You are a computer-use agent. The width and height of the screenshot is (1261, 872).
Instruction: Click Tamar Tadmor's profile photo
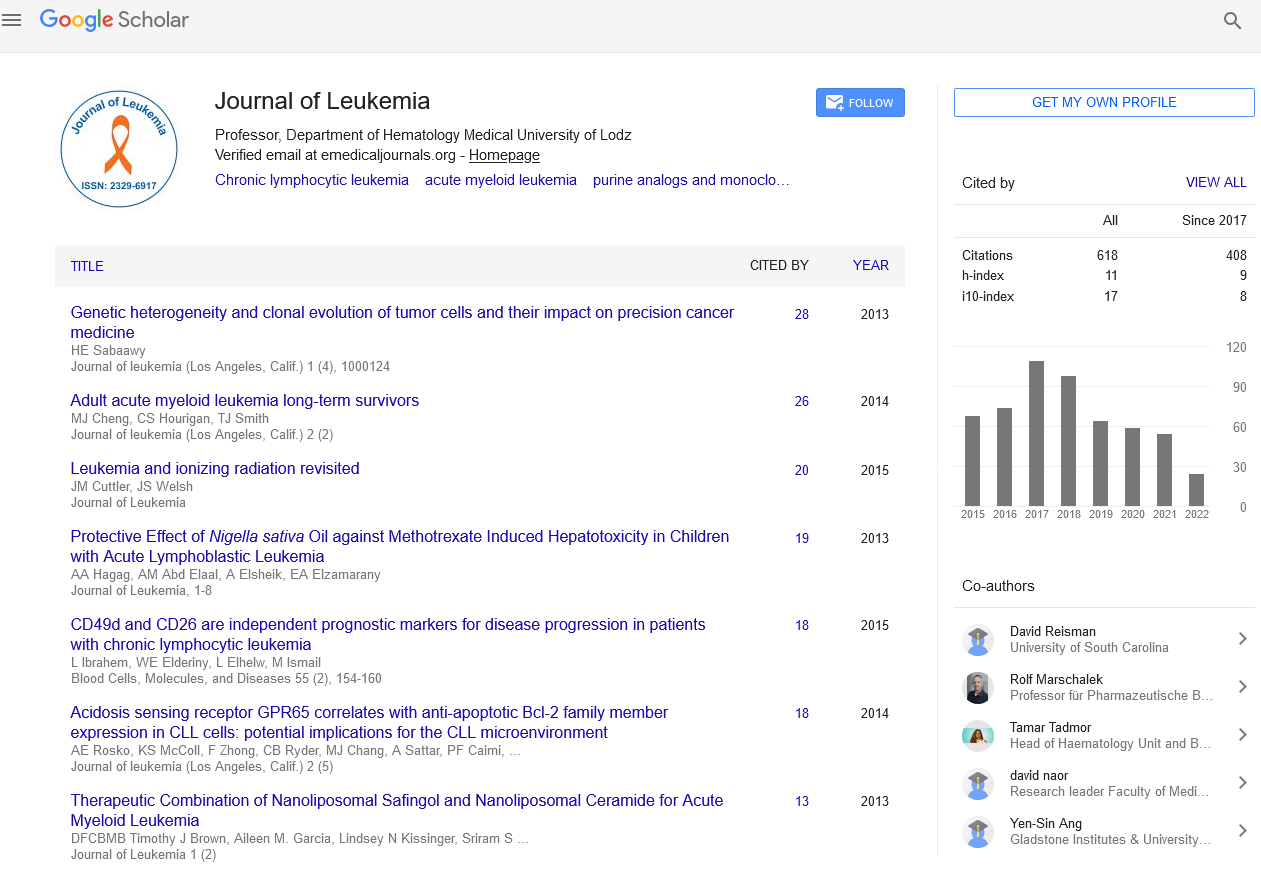pyautogui.click(x=977, y=736)
